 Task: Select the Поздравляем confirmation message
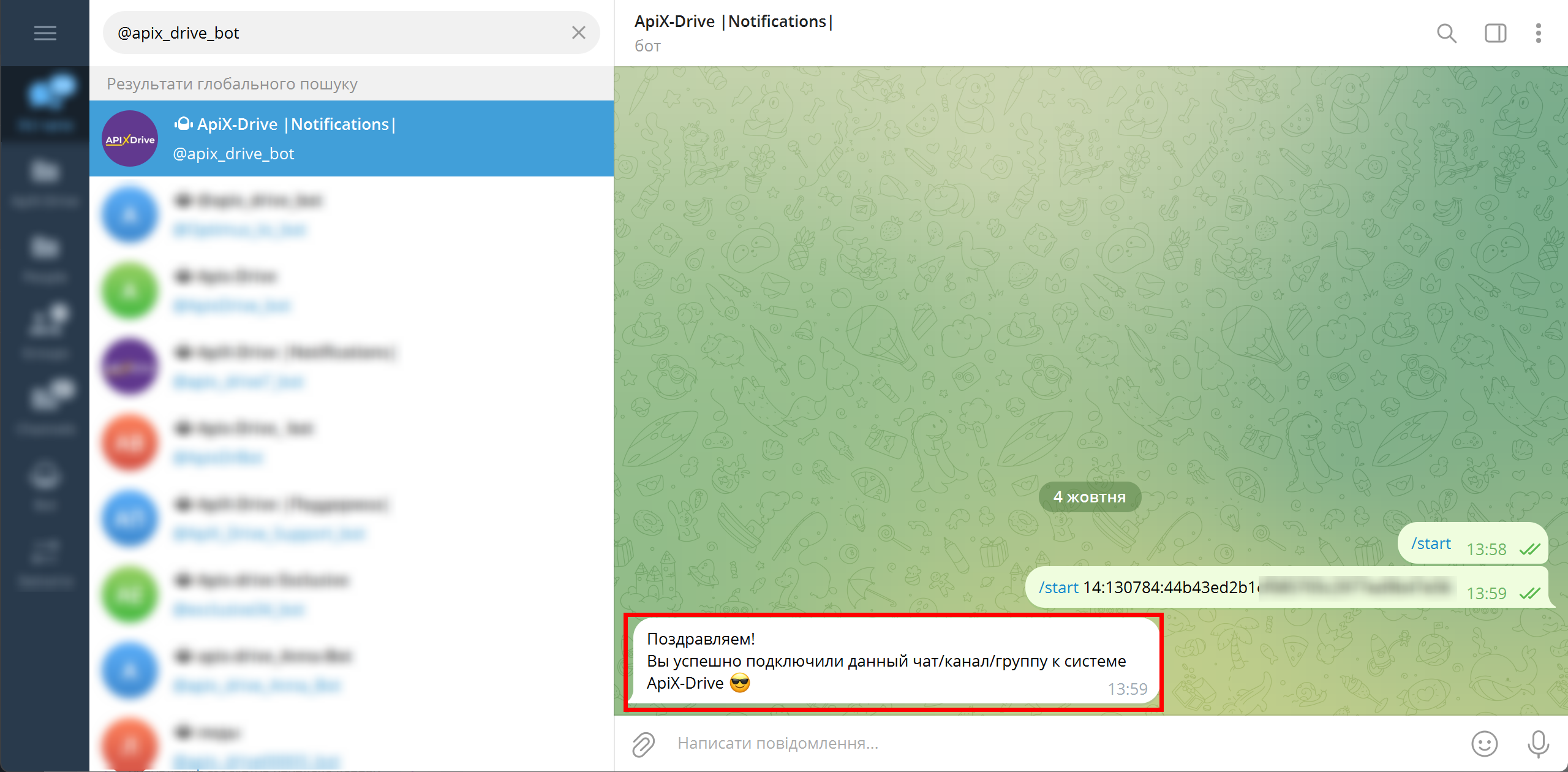coord(894,662)
